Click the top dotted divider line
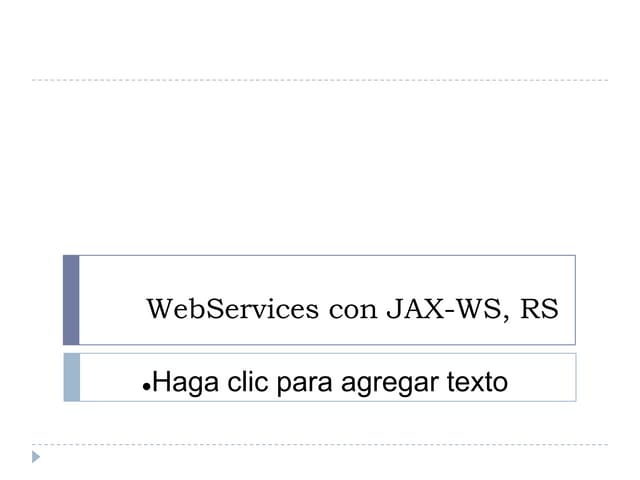 (320, 80)
